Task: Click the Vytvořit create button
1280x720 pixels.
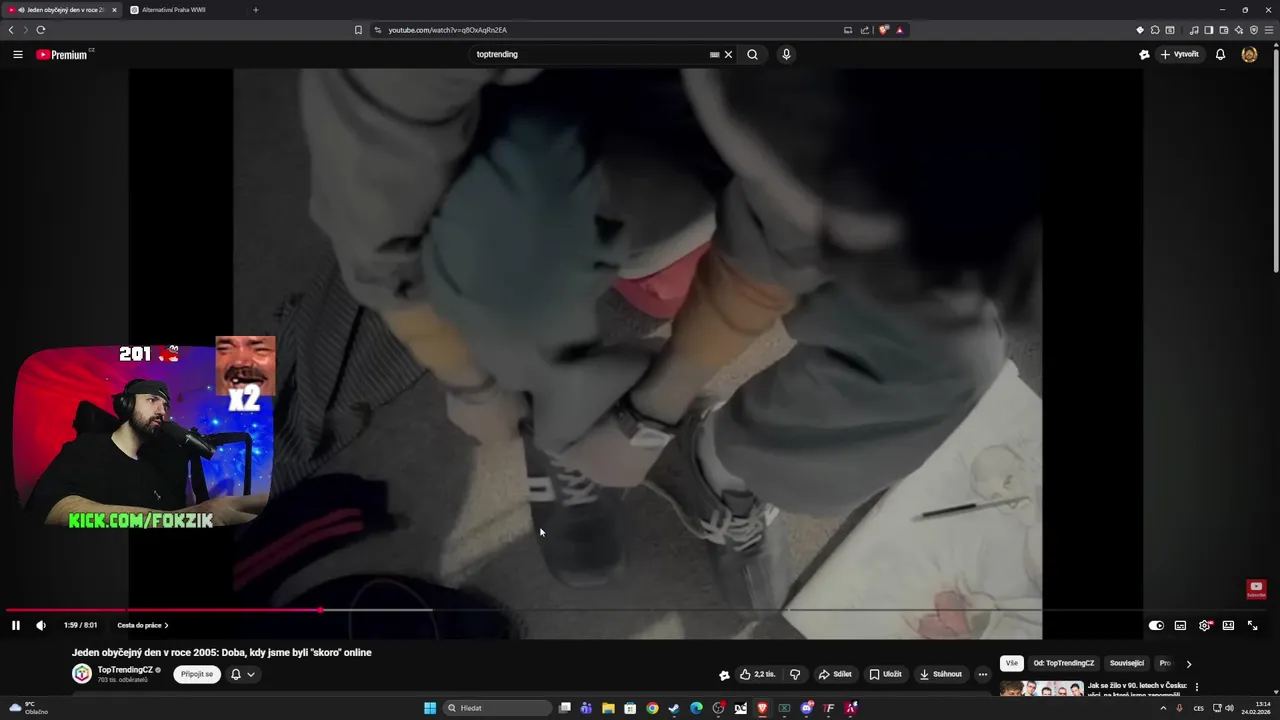Action: [x=1180, y=55]
